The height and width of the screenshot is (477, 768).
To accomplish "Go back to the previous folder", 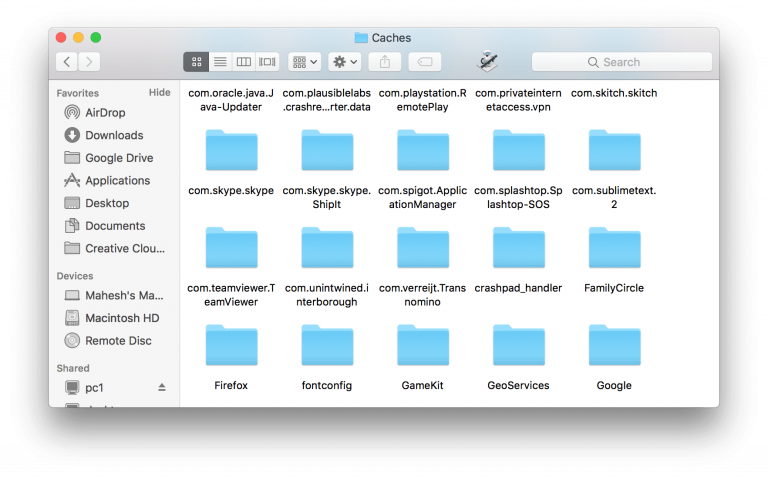I will (67, 62).
